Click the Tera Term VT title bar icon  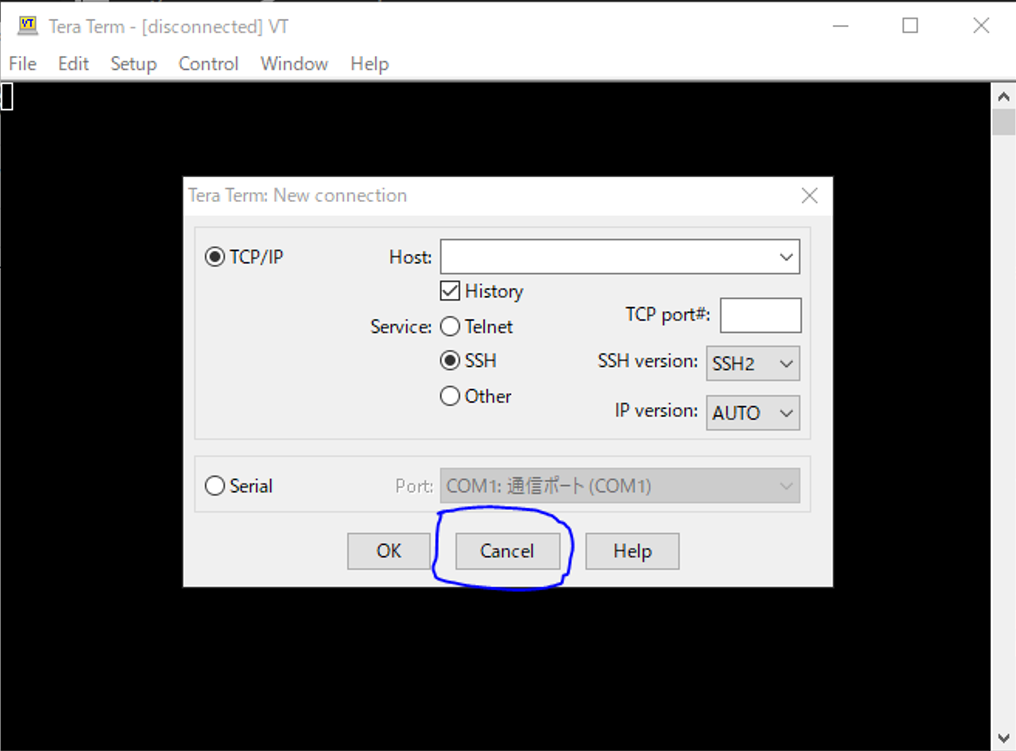point(27,26)
